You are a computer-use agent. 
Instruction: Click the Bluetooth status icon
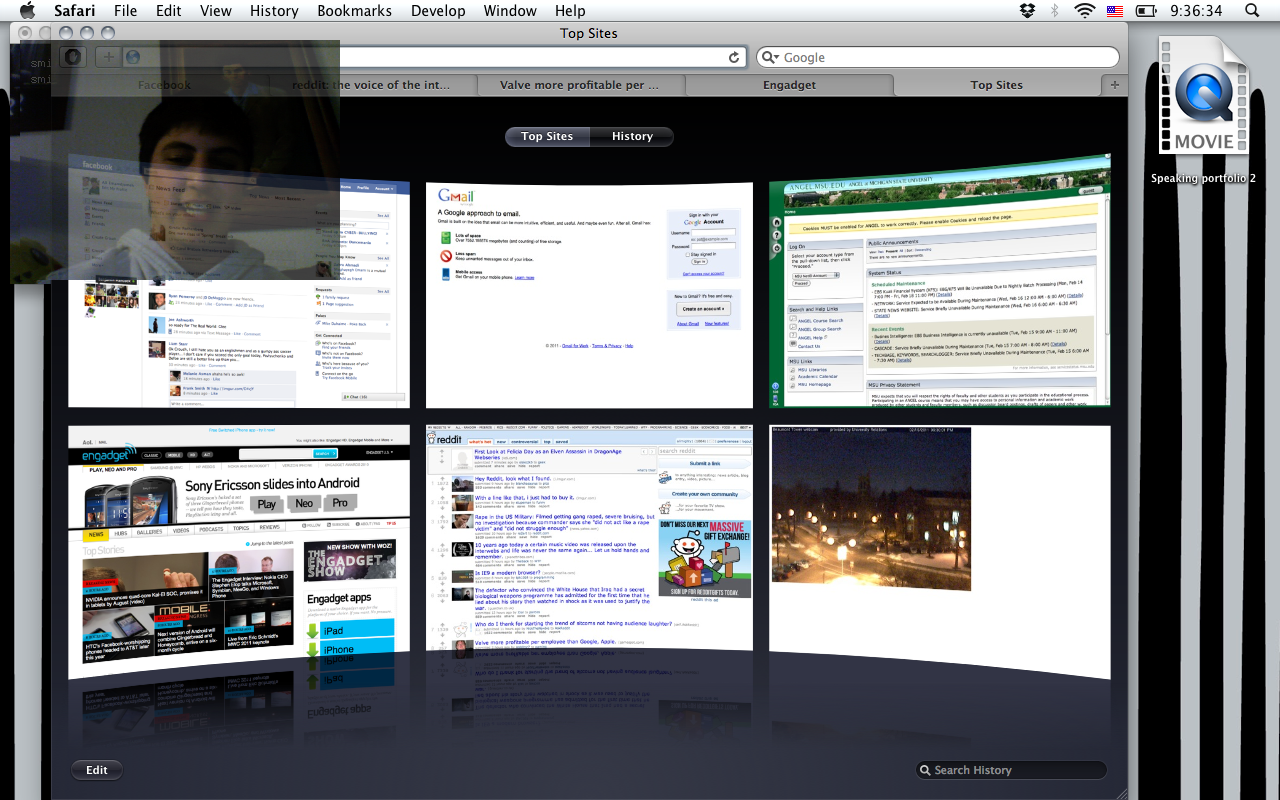[x=1054, y=11]
